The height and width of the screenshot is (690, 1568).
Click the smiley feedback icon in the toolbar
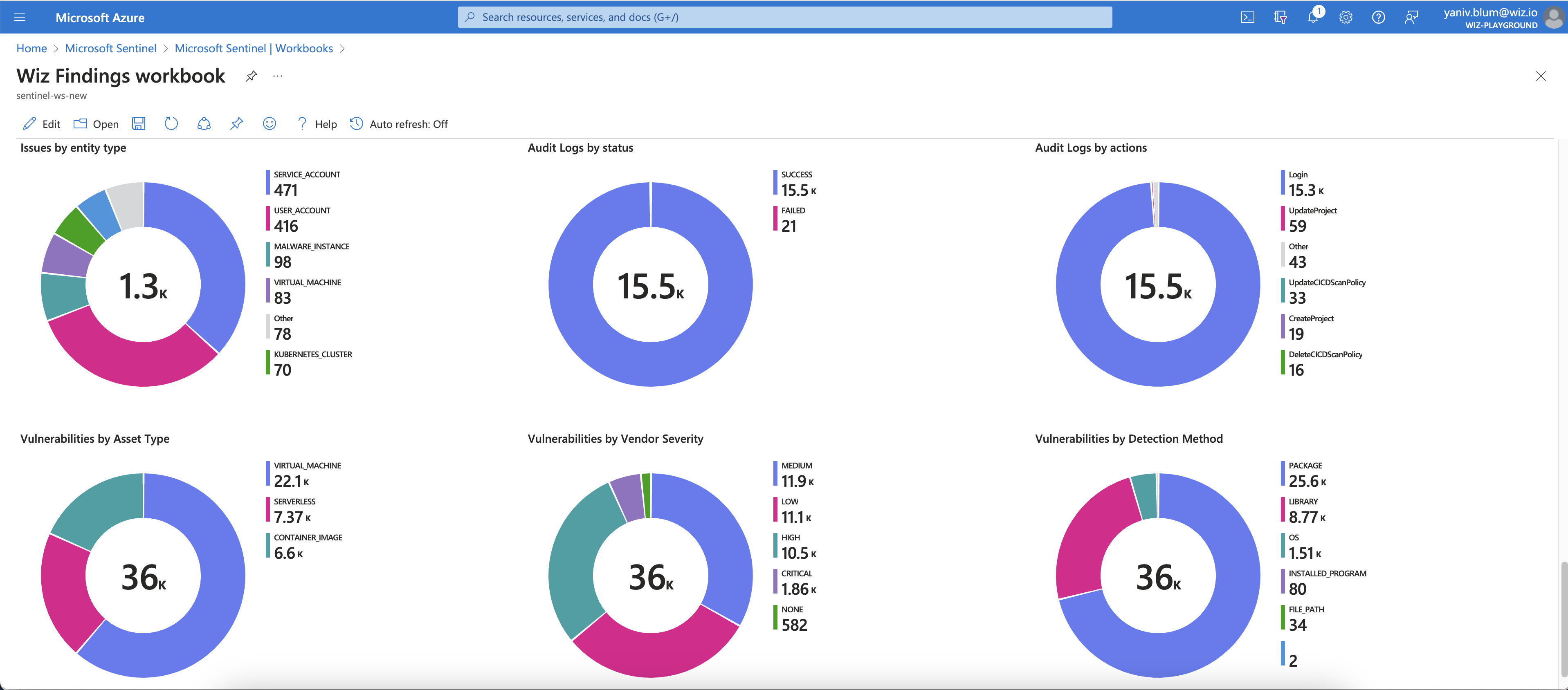coord(269,123)
